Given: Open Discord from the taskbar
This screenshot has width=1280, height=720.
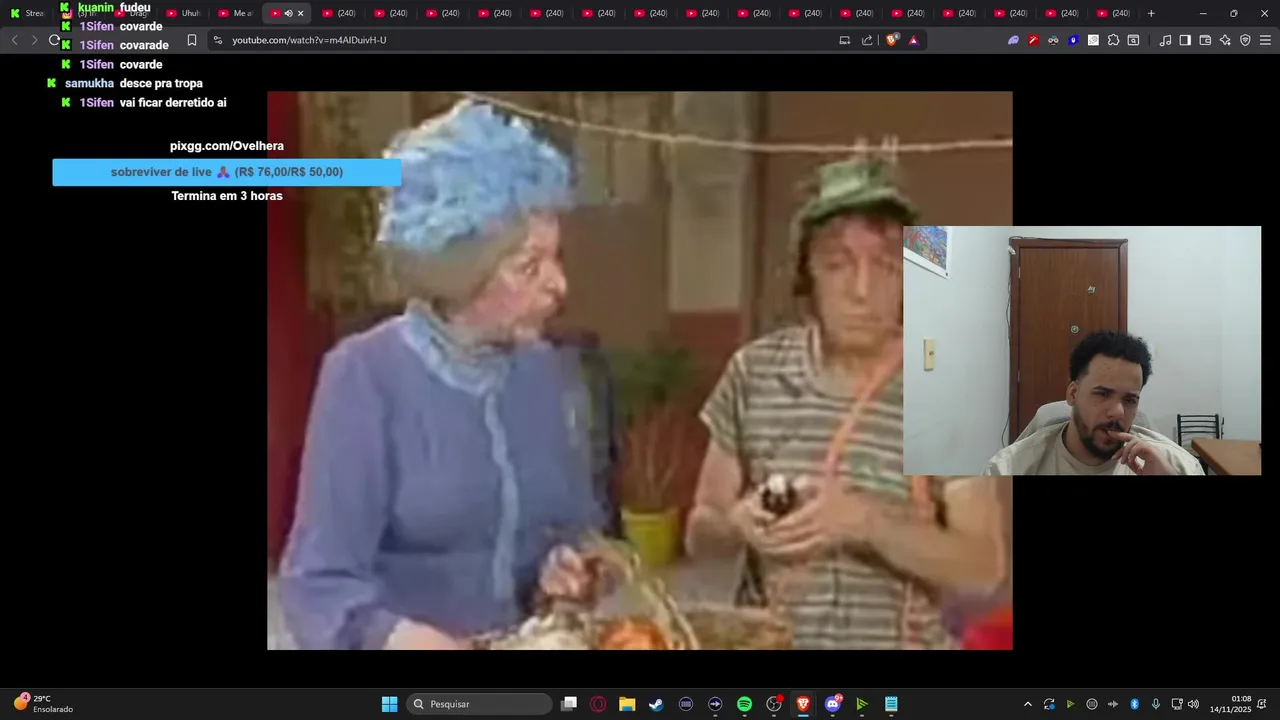Looking at the screenshot, I should [833, 704].
